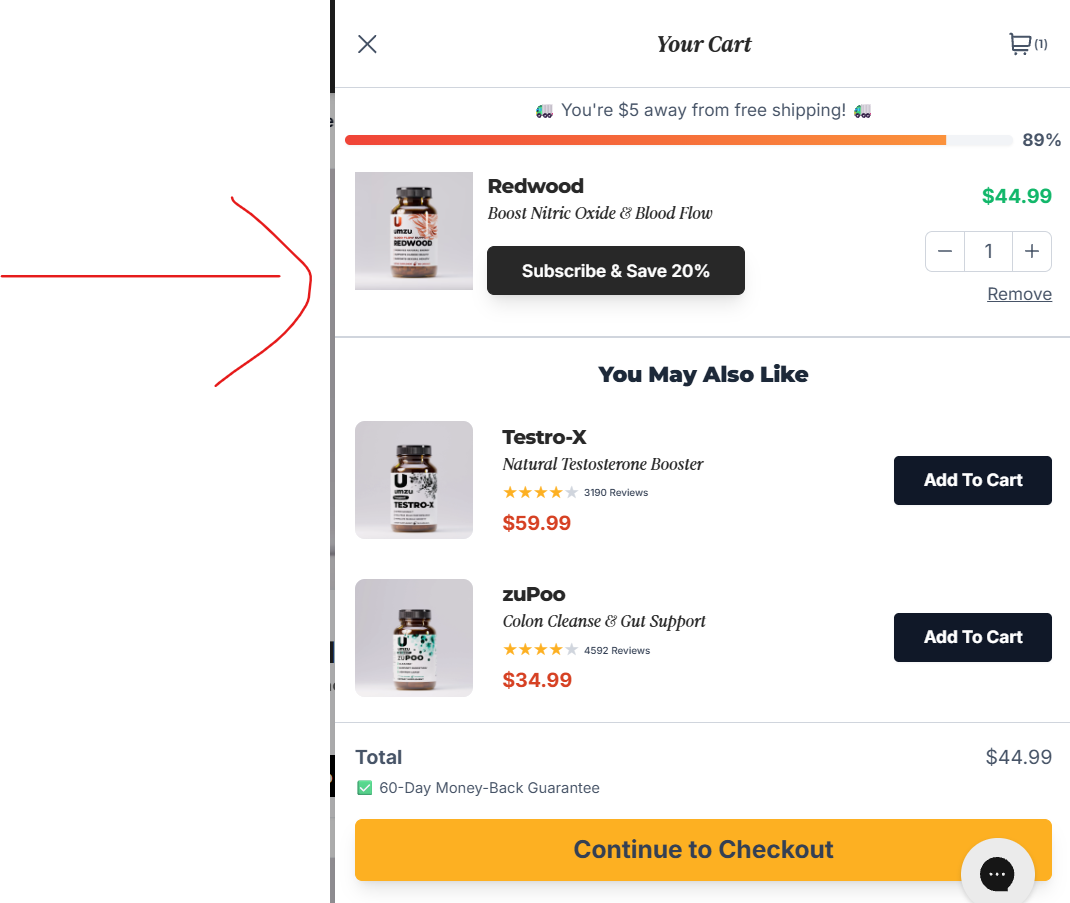Open the Testro-X product image

[414, 480]
